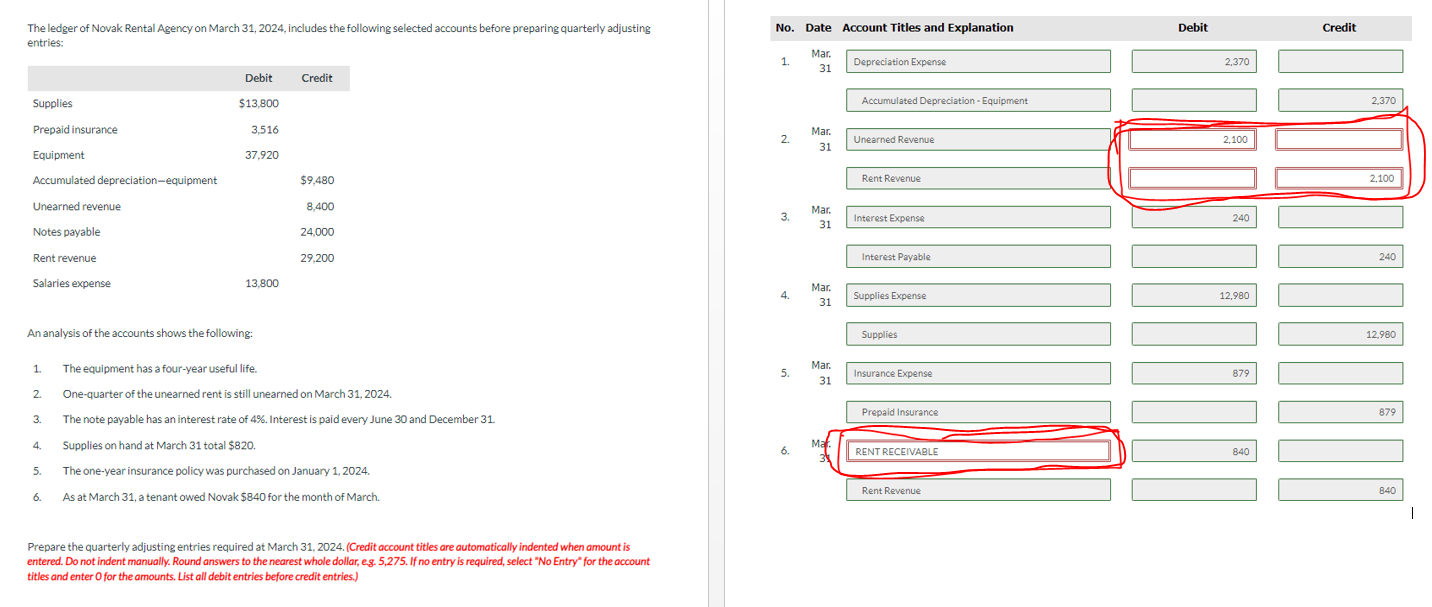Image resolution: width=1432 pixels, height=607 pixels.
Task: Click the ledger amount 3,516
Action: tap(265, 129)
